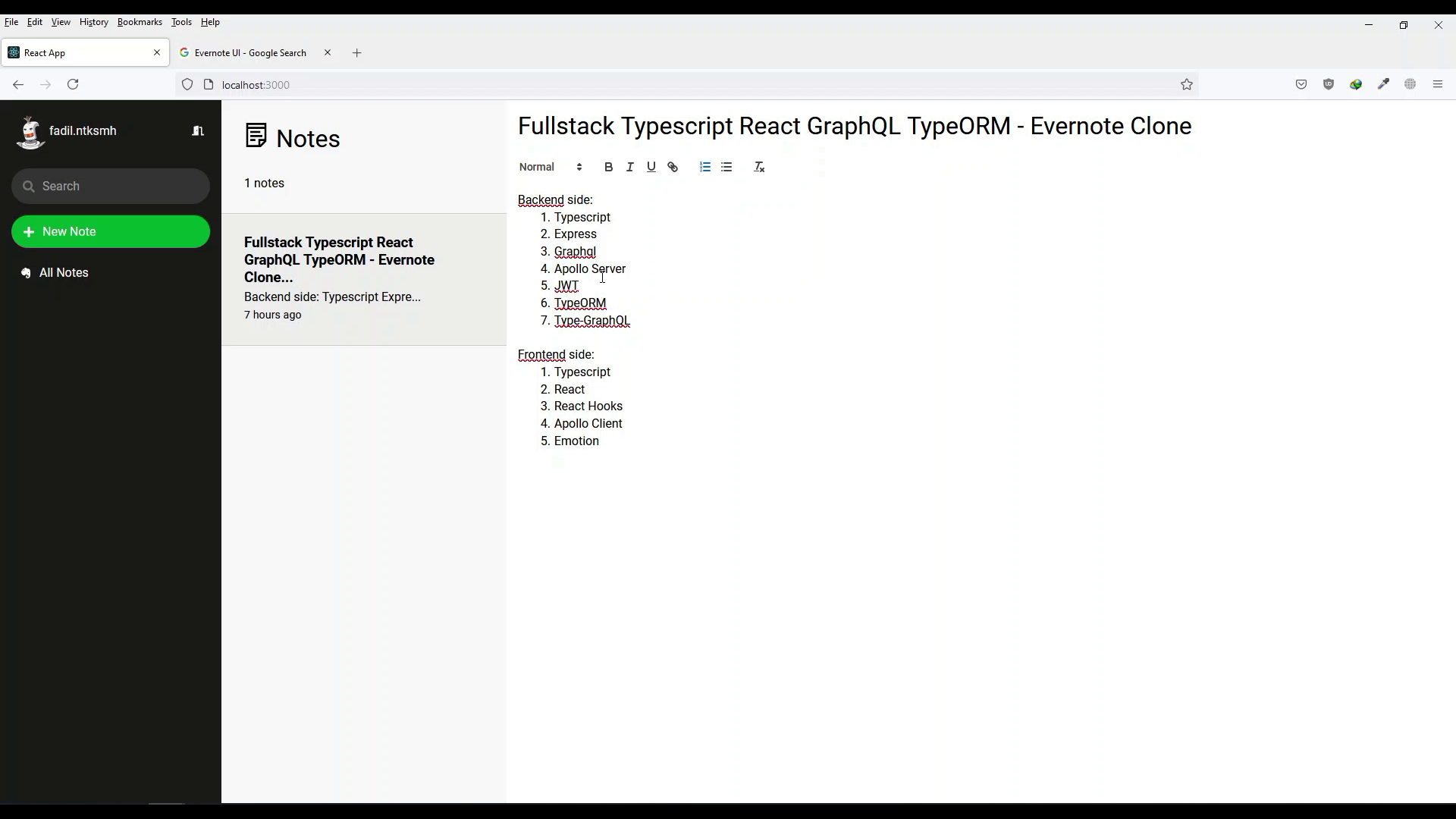Save page to Pocket

click(x=1301, y=84)
